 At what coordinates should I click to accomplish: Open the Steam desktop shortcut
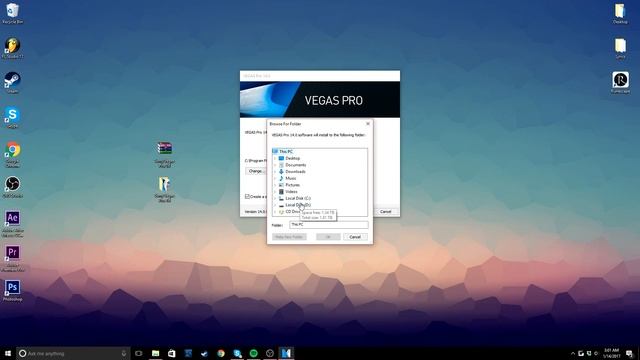pos(12,82)
